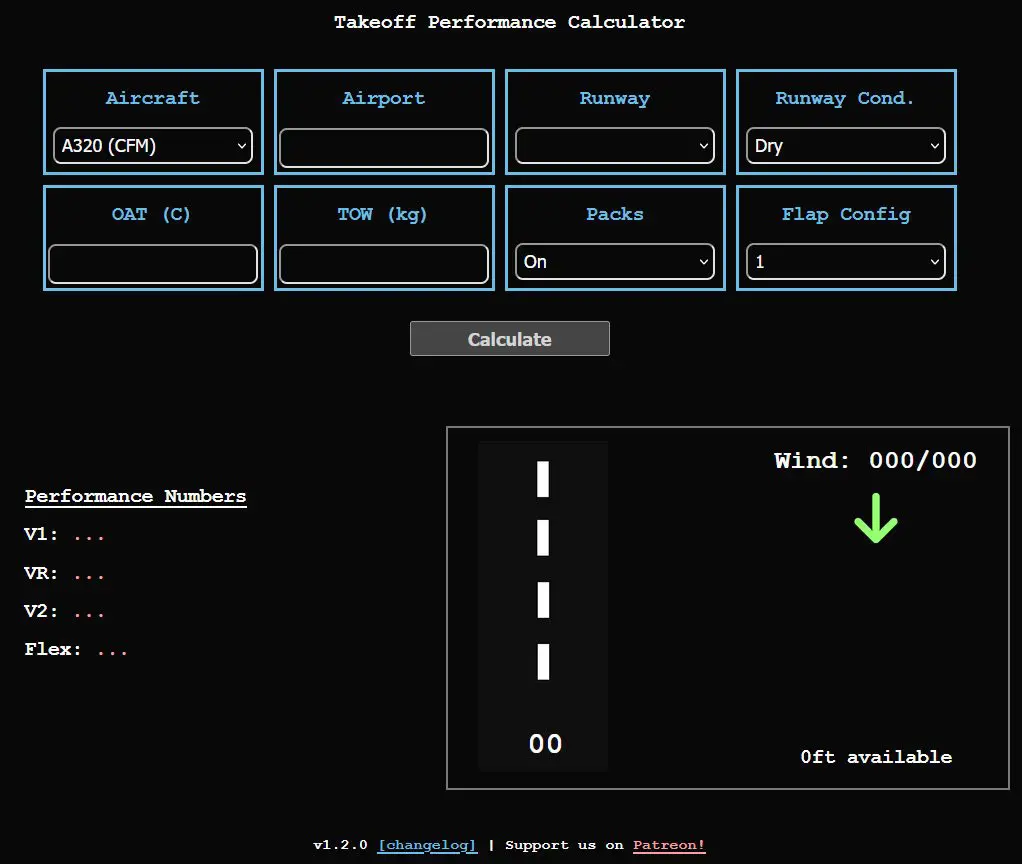Click the runway number 00 label
Screen dimensions: 1022x864
(546, 744)
